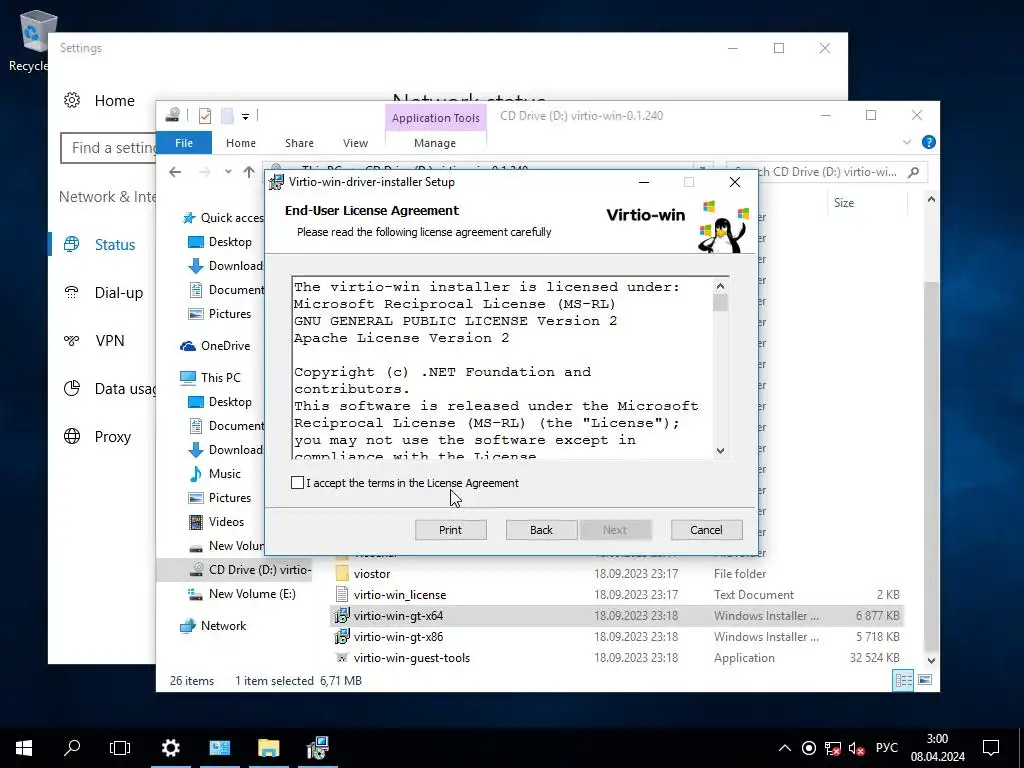Open the File menu in File Explorer
This screenshot has width=1024, height=768.
coord(184,142)
